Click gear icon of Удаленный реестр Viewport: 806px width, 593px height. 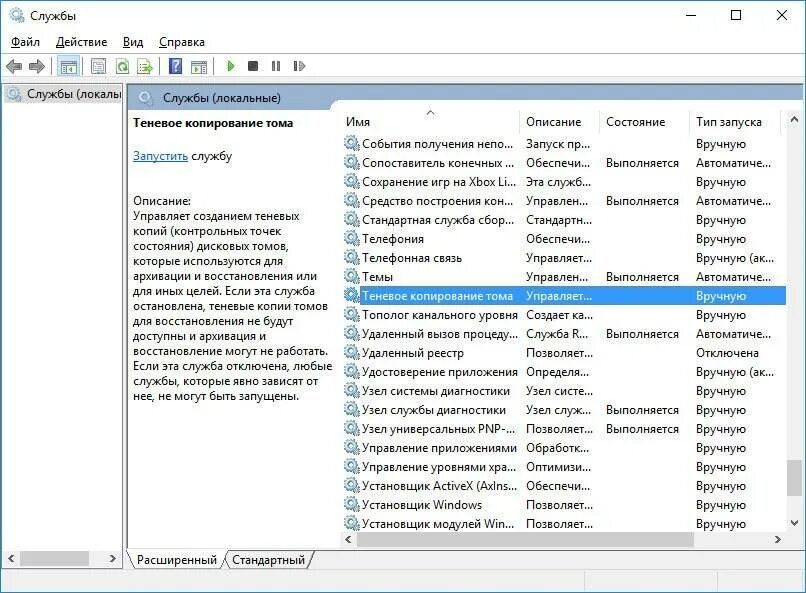pos(352,353)
